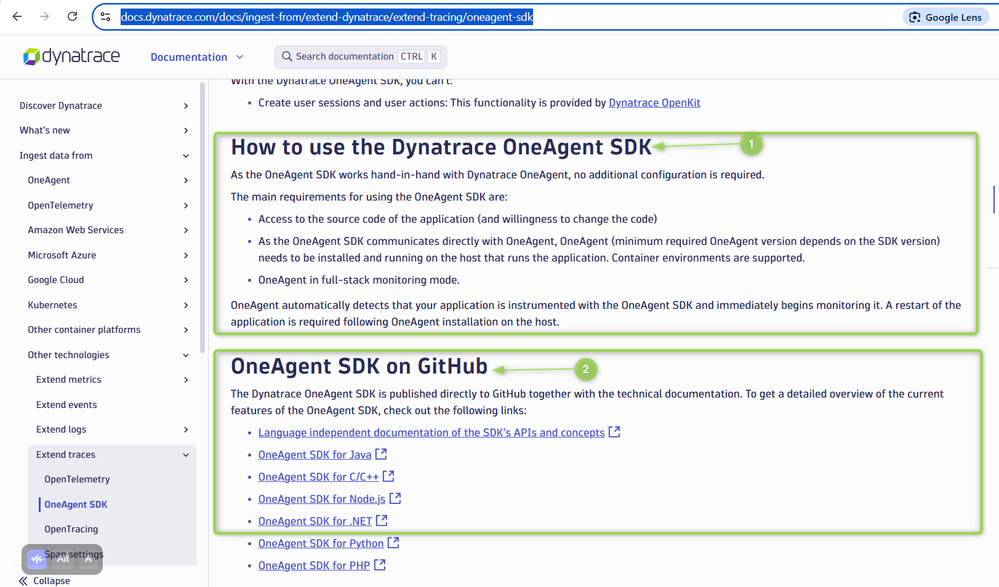
Task: Expand Other container platforms chevron
Action: tap(186, 330)
